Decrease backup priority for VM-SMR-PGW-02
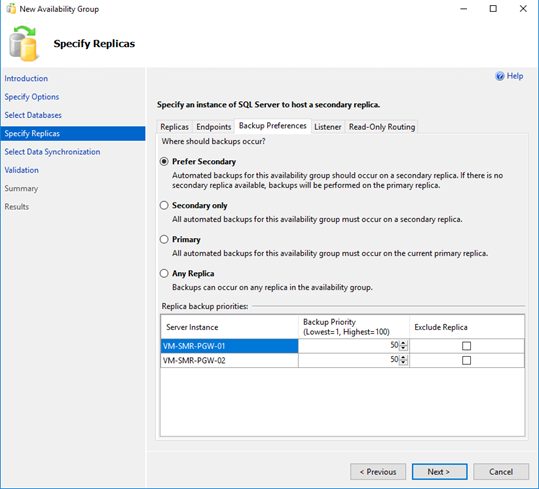The width and height of the screenshot is (539, 489). (x=404, y=363)
